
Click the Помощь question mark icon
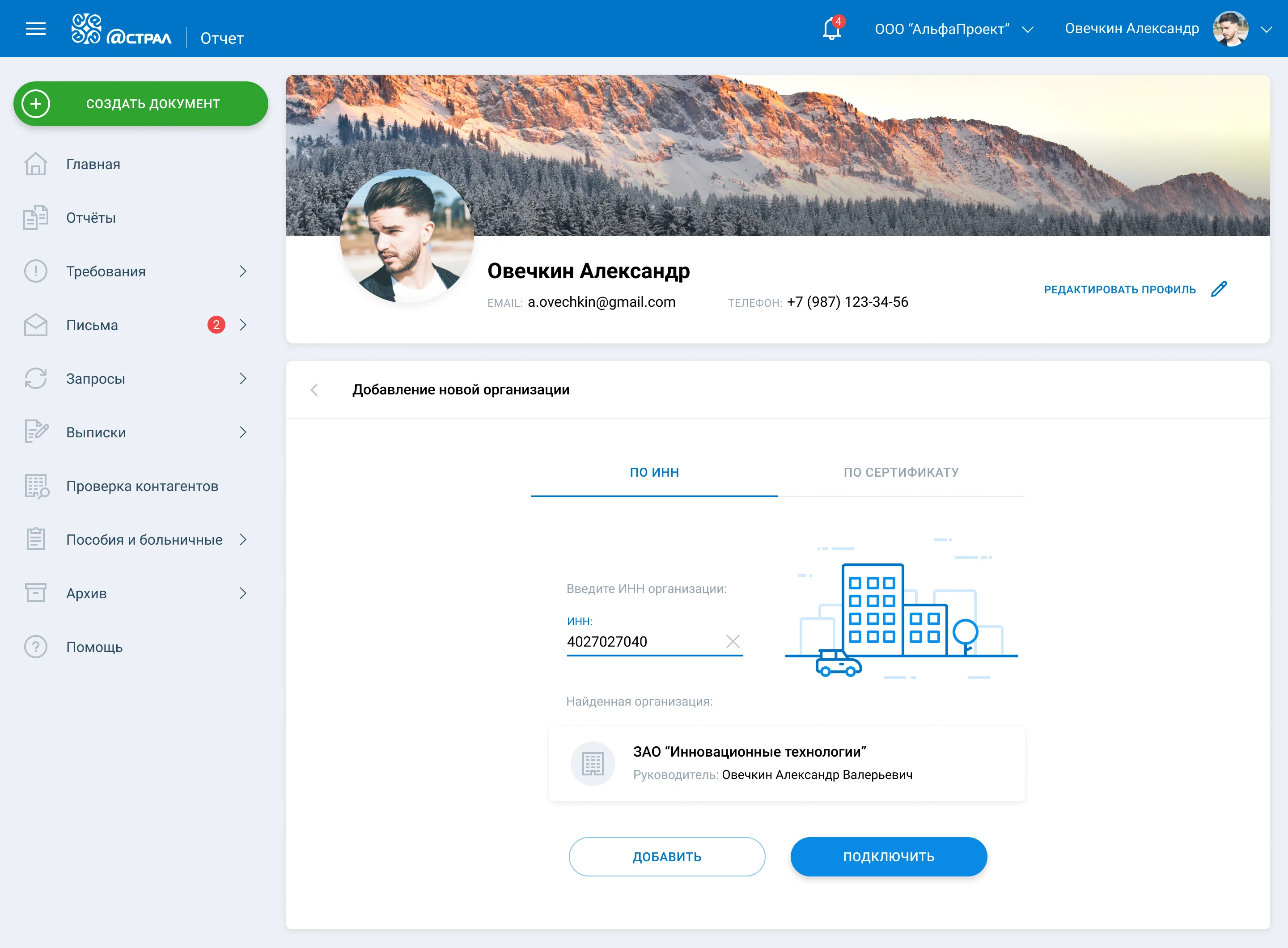[x=36, y=647]
